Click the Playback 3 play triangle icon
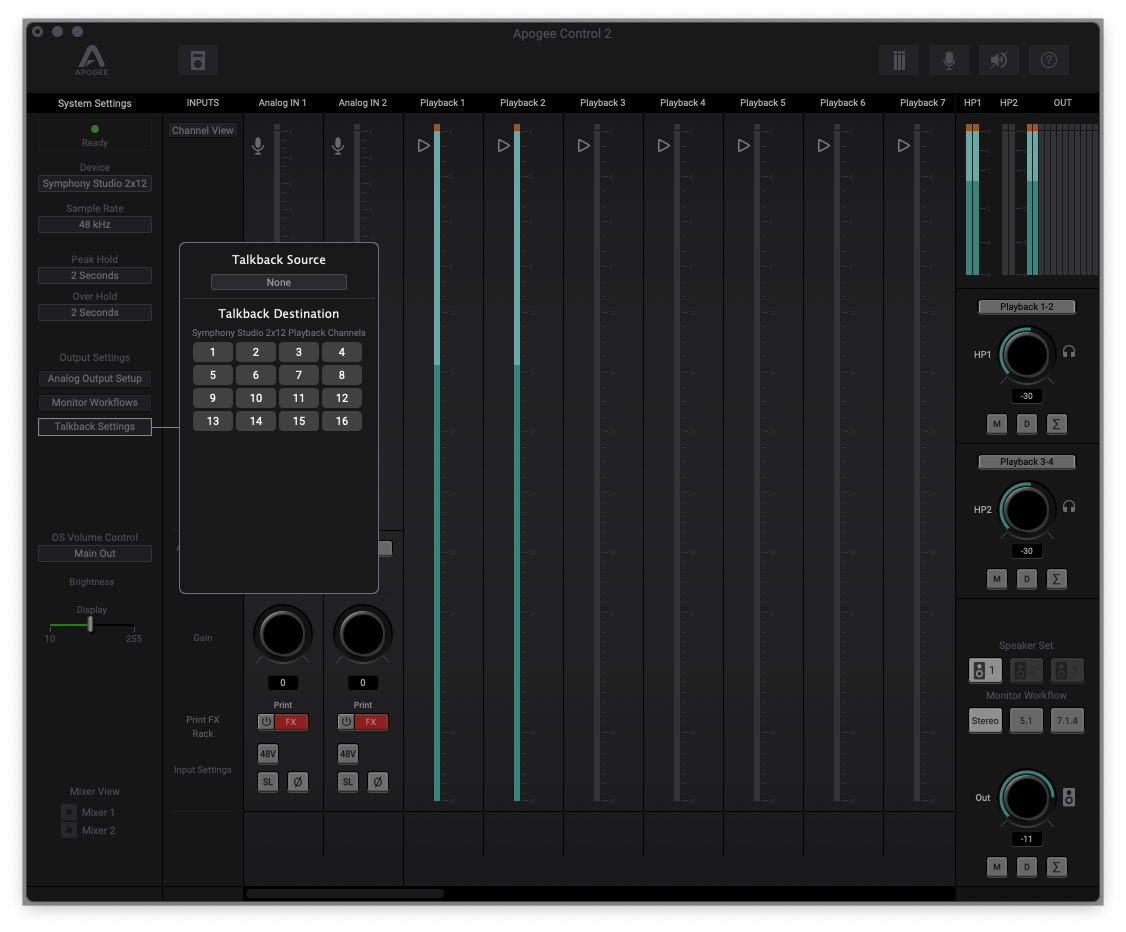The image size is (1126, 932). point(584,146)
